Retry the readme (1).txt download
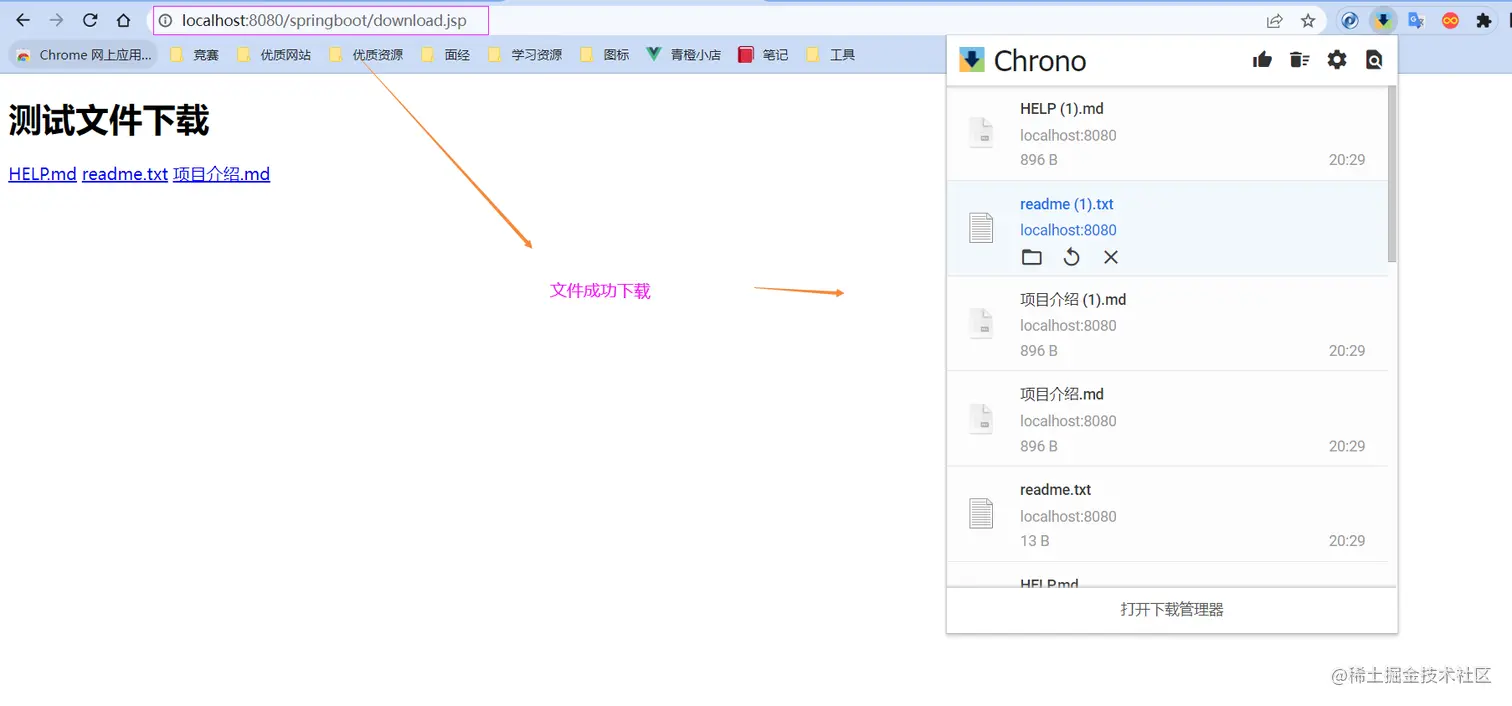This screenshot has width=1512, height=706. [x=1071, y=257]
